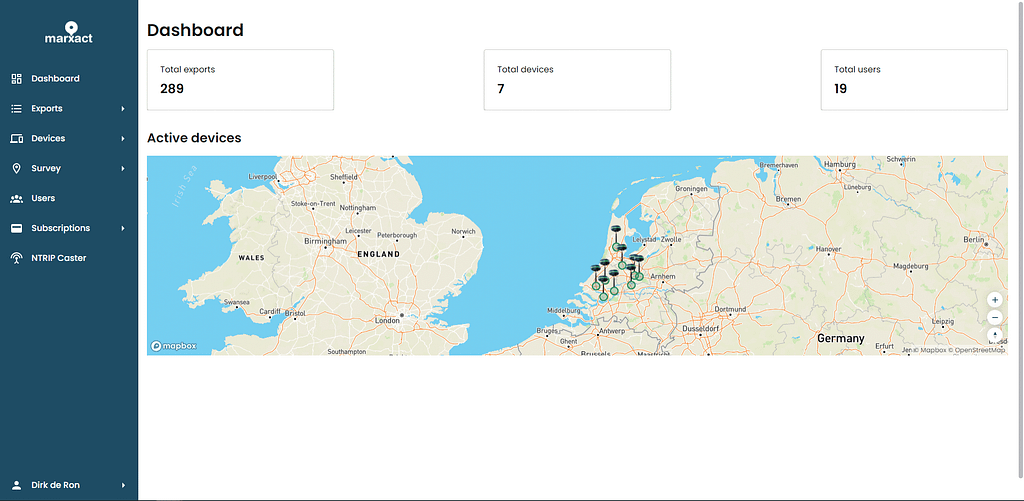Expand the Exports submenu arrow
The height and width of the screenshot is (501, 1024).
coord(123,108)
